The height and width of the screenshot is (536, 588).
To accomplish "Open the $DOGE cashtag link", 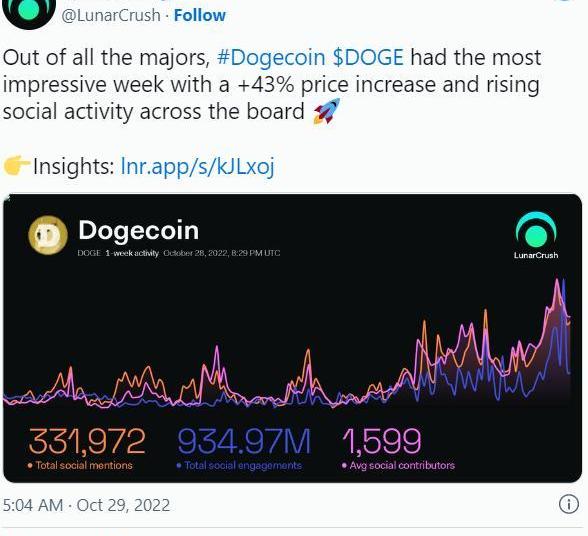I will click(x=368, y=58).
